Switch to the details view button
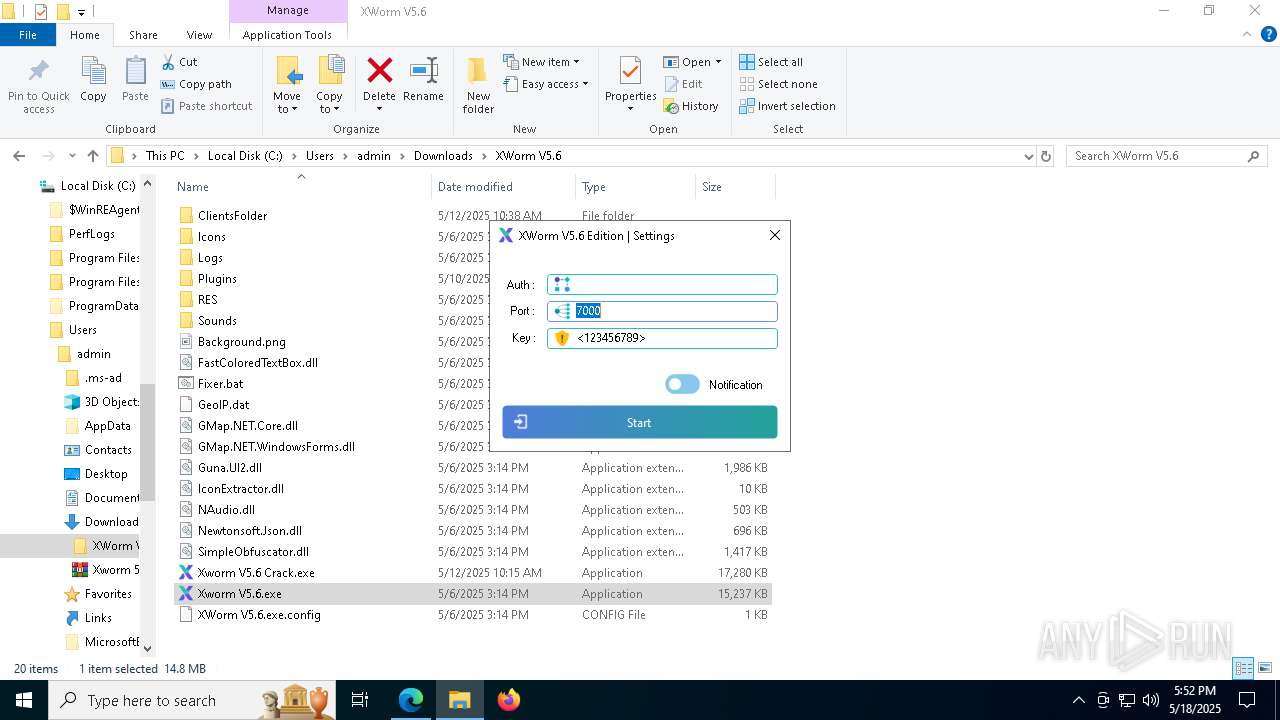 point(1244,668)
